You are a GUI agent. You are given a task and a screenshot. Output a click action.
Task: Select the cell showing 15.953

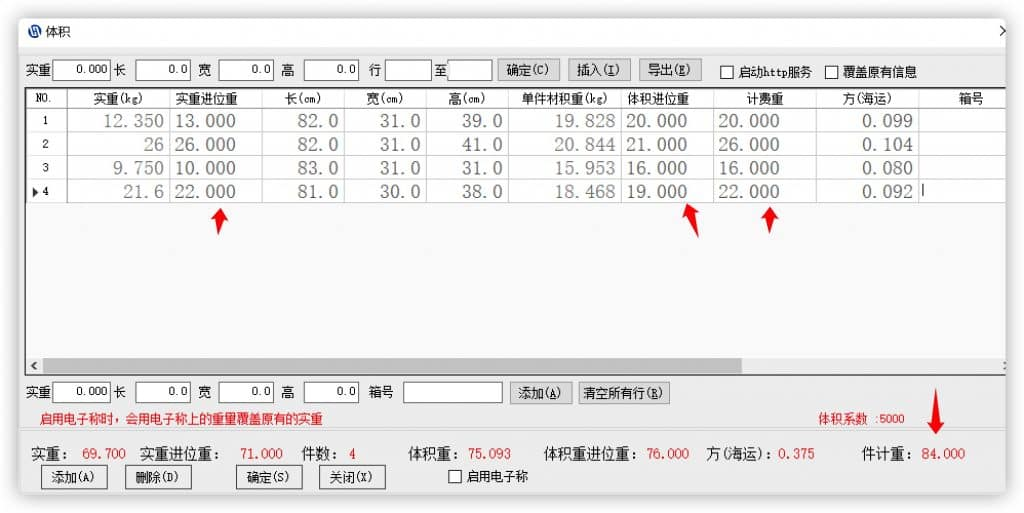(x=565, y=168)
